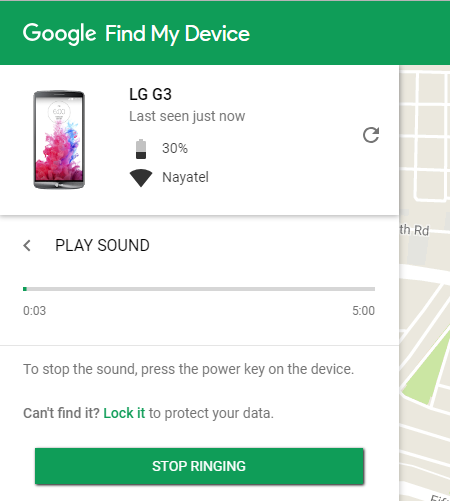Viewport: 450px width, 501px height.
Task: Click the Wi-Fi signal icon
Action: point(141,178)
